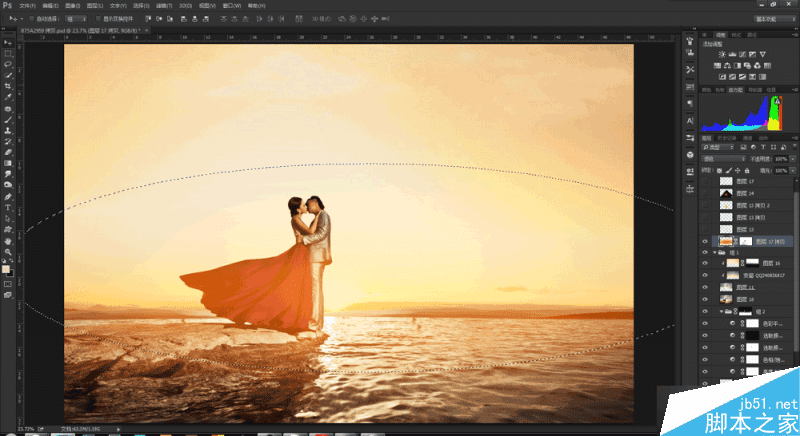Hide the 图层 17 拷贝 layer
Viewport: 800px width, 436px height.
click(705, 241)
